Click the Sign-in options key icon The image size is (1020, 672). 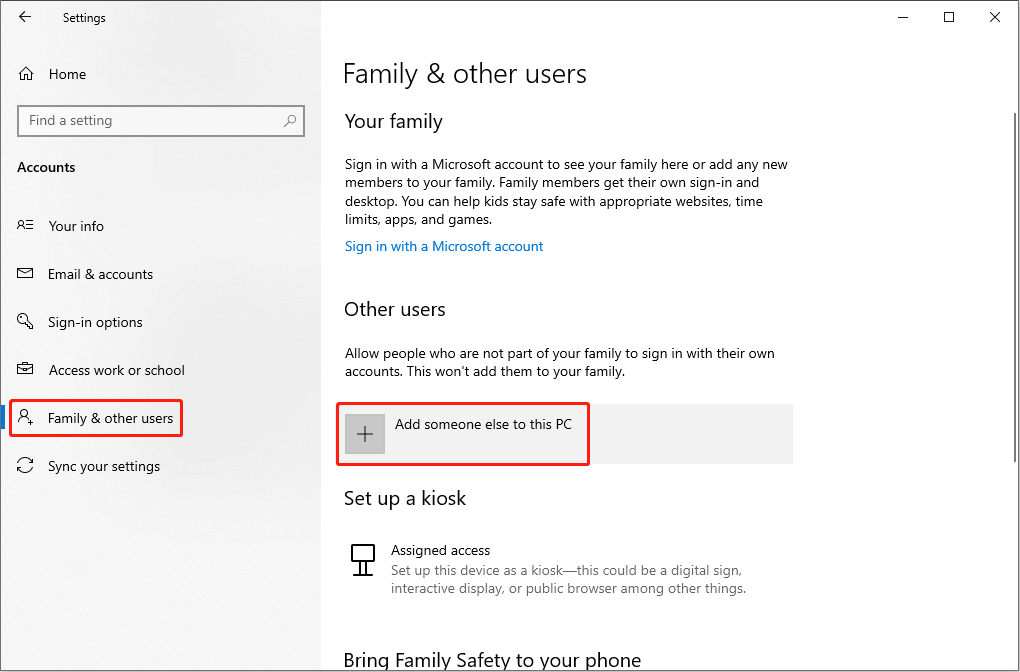click(25, 321)
